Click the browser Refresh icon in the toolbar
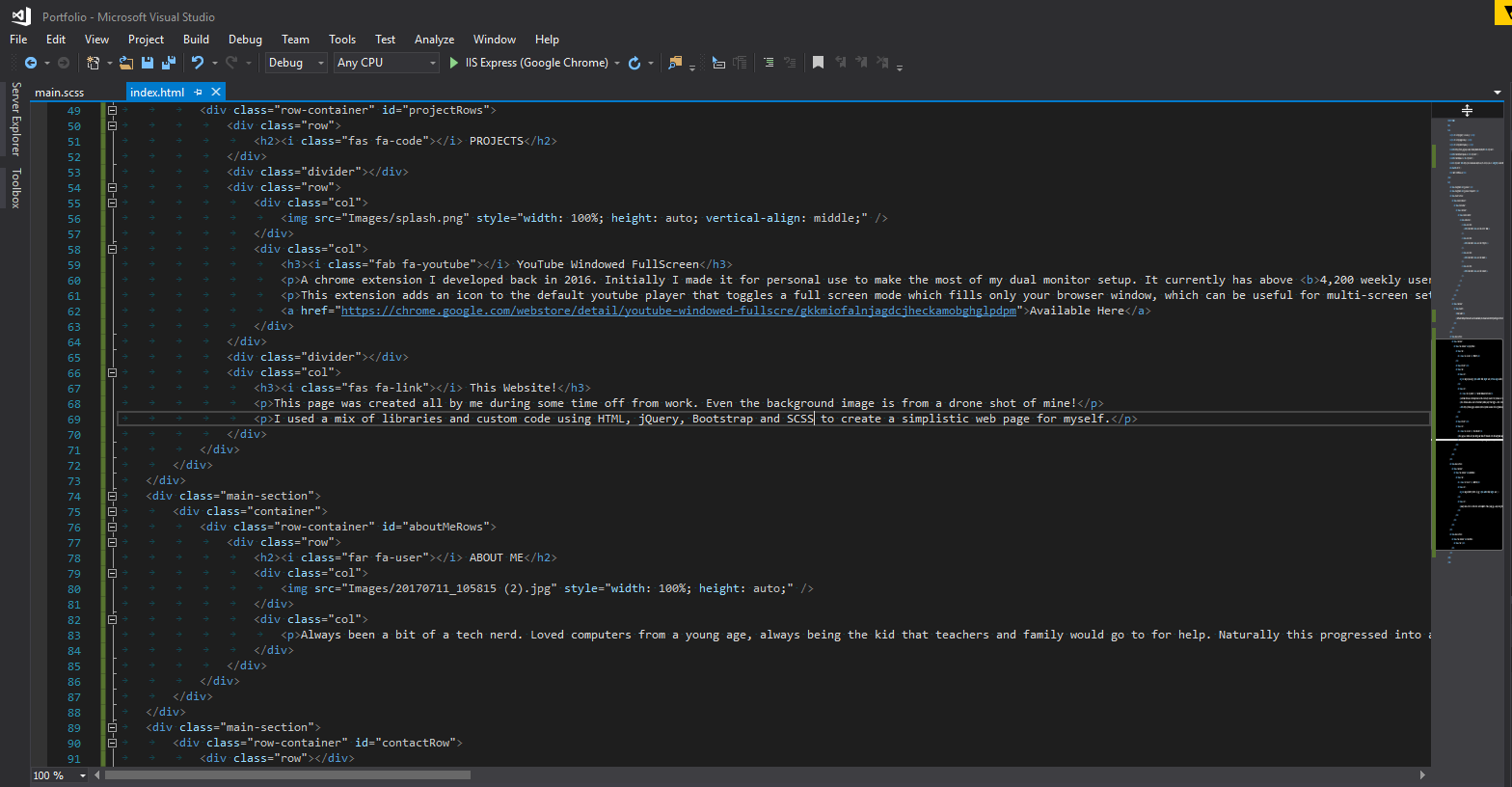The height and width of the screenshot is (787, 1512). pos(634,63)
